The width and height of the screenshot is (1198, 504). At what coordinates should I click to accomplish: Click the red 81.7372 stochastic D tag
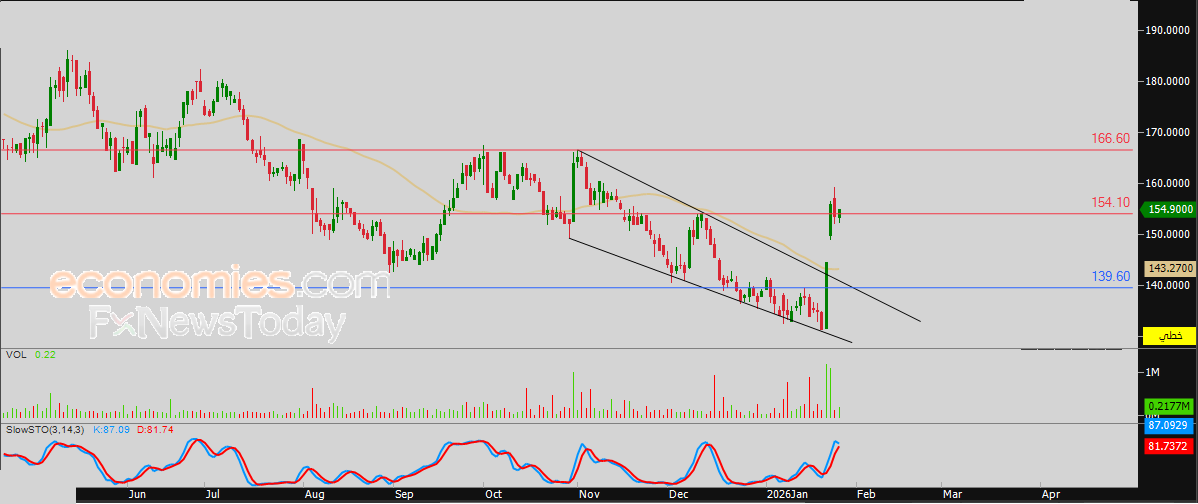[x=1168, y=445]
